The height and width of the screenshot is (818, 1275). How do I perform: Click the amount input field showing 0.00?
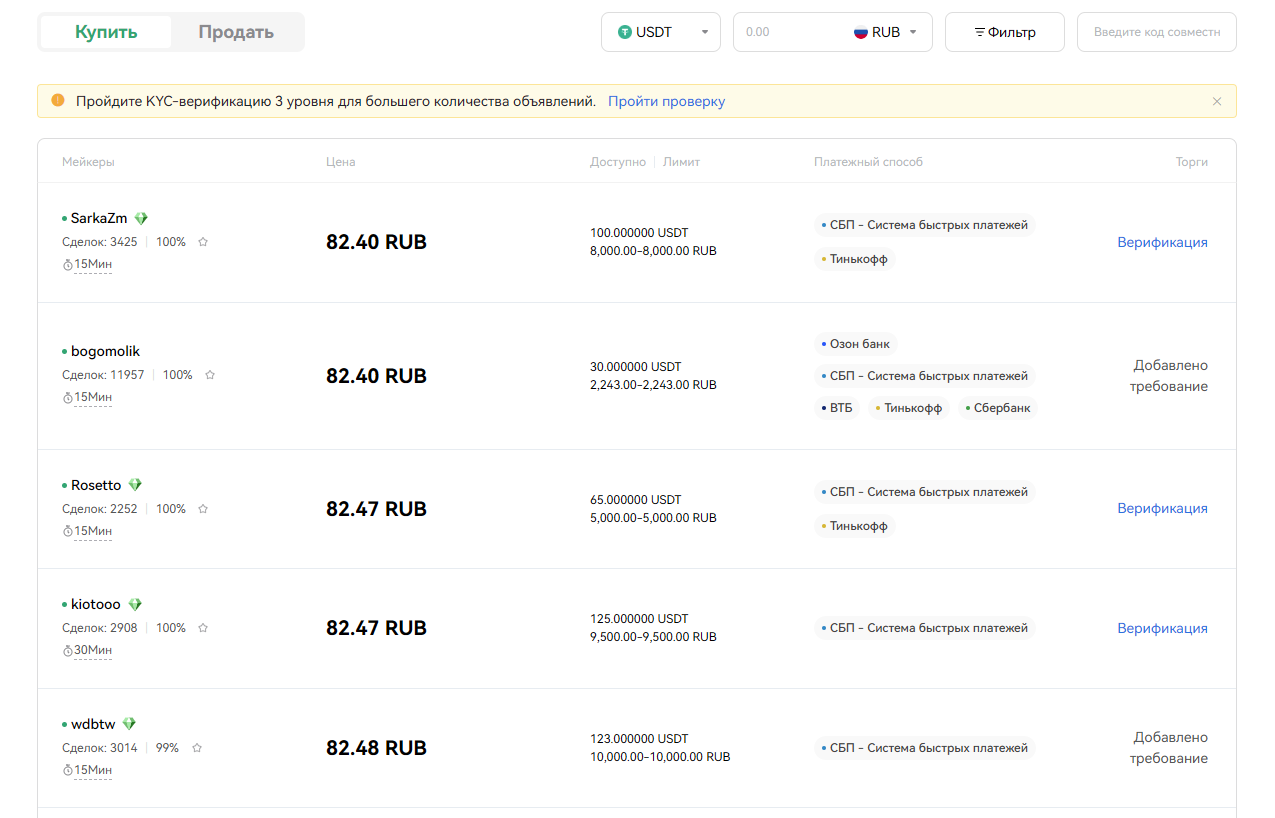790,32
